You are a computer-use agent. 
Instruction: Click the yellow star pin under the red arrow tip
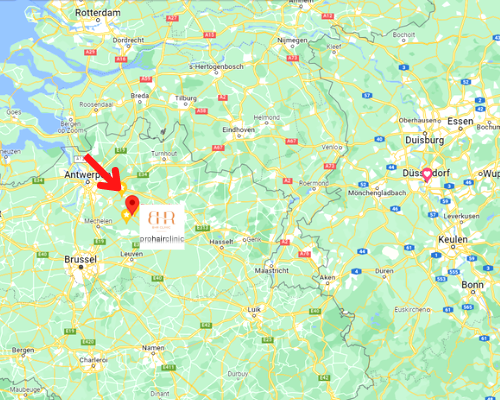pyautogui.click(x=123, y=189)
